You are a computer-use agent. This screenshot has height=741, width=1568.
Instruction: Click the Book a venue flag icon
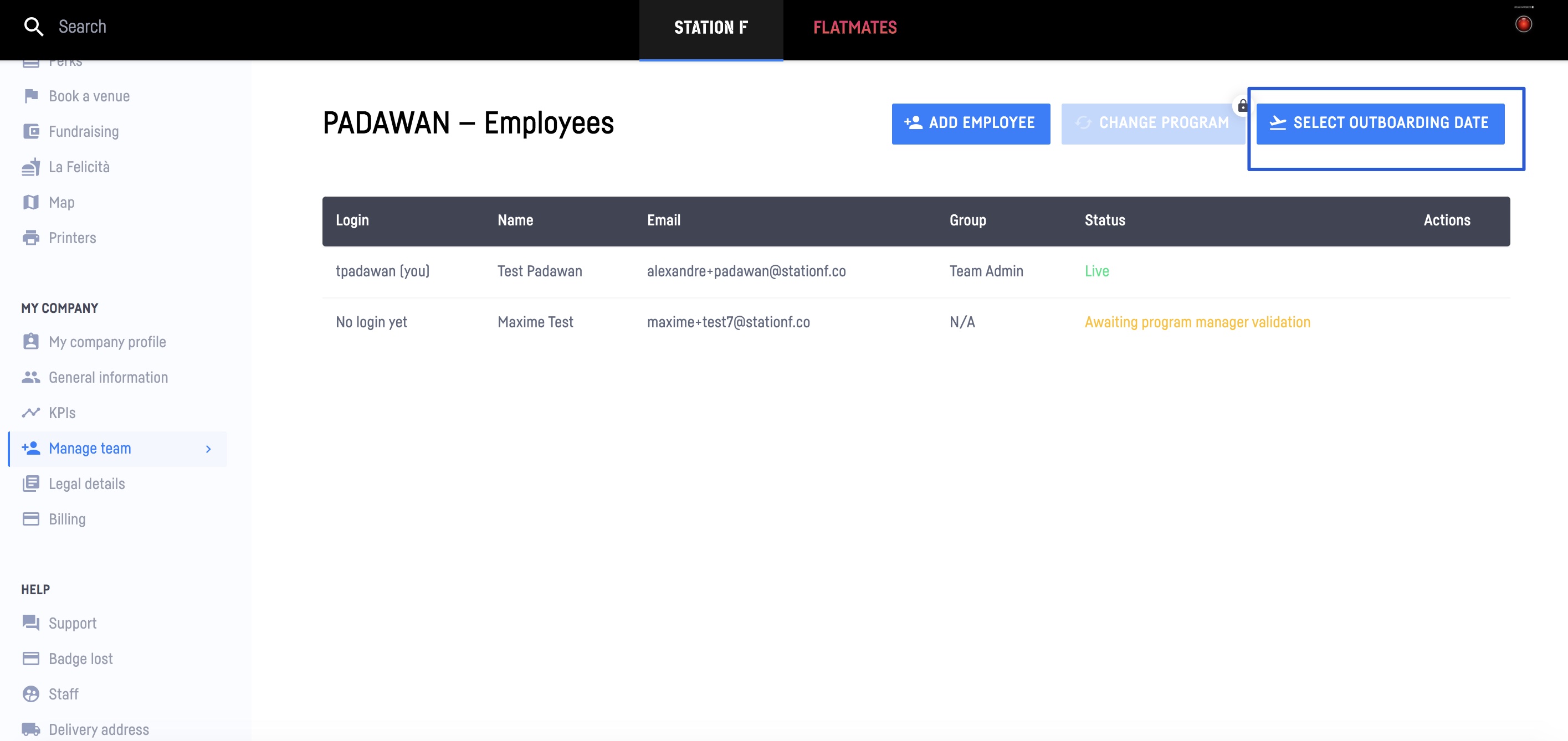point(30,96)
